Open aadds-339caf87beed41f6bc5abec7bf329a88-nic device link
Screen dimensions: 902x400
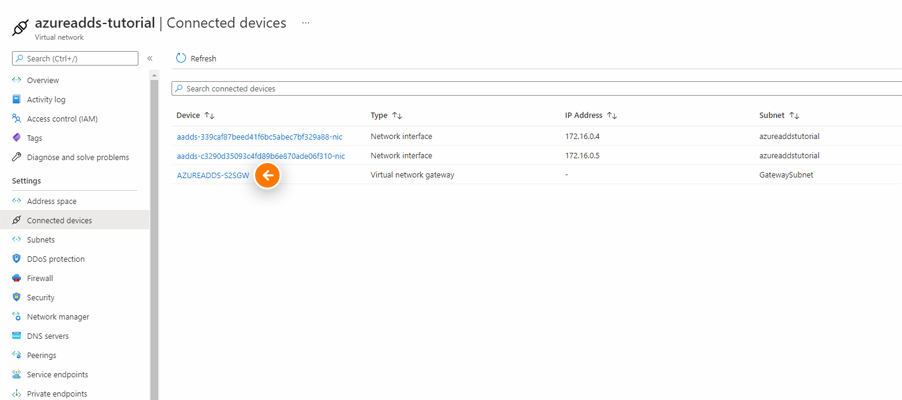point(259,136)
